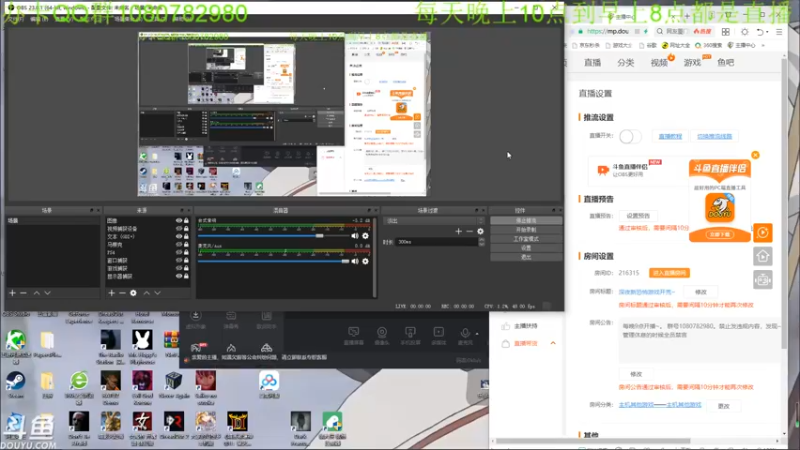Select the 游戏 tab on Douyu page
The width and height of the screenshot is (800, 450).
[692, 63]
